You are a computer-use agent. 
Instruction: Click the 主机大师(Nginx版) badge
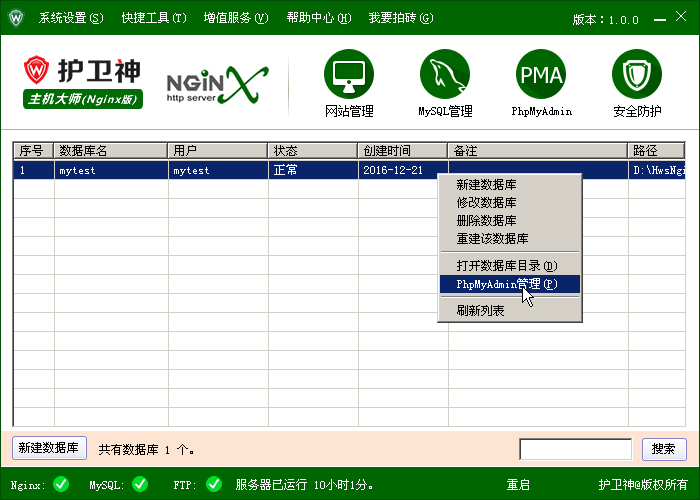[x=83, y=99]
